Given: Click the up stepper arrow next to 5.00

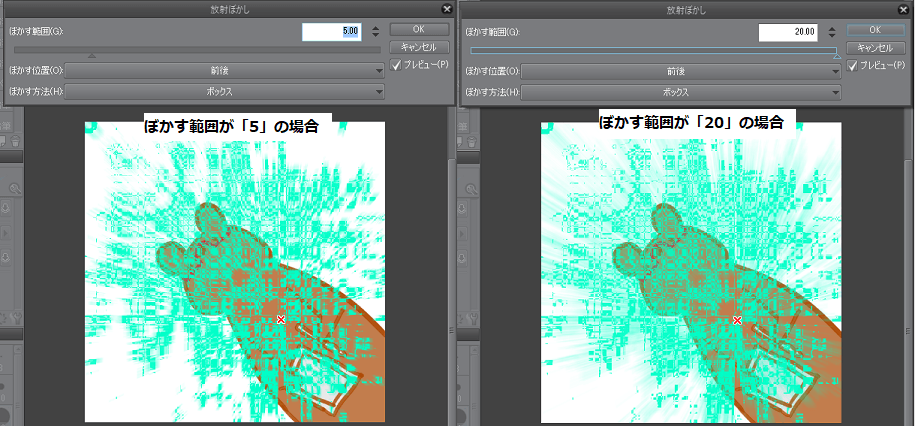Looking at the screenshot, I should pos(375,27).
